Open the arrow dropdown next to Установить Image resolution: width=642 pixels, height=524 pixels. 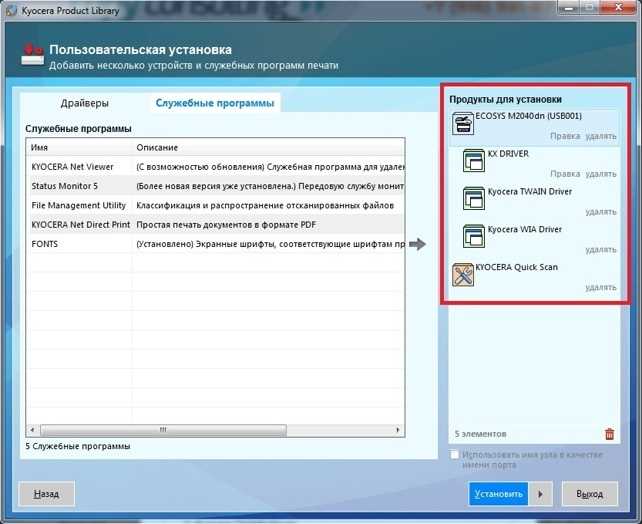pos(540,494)
